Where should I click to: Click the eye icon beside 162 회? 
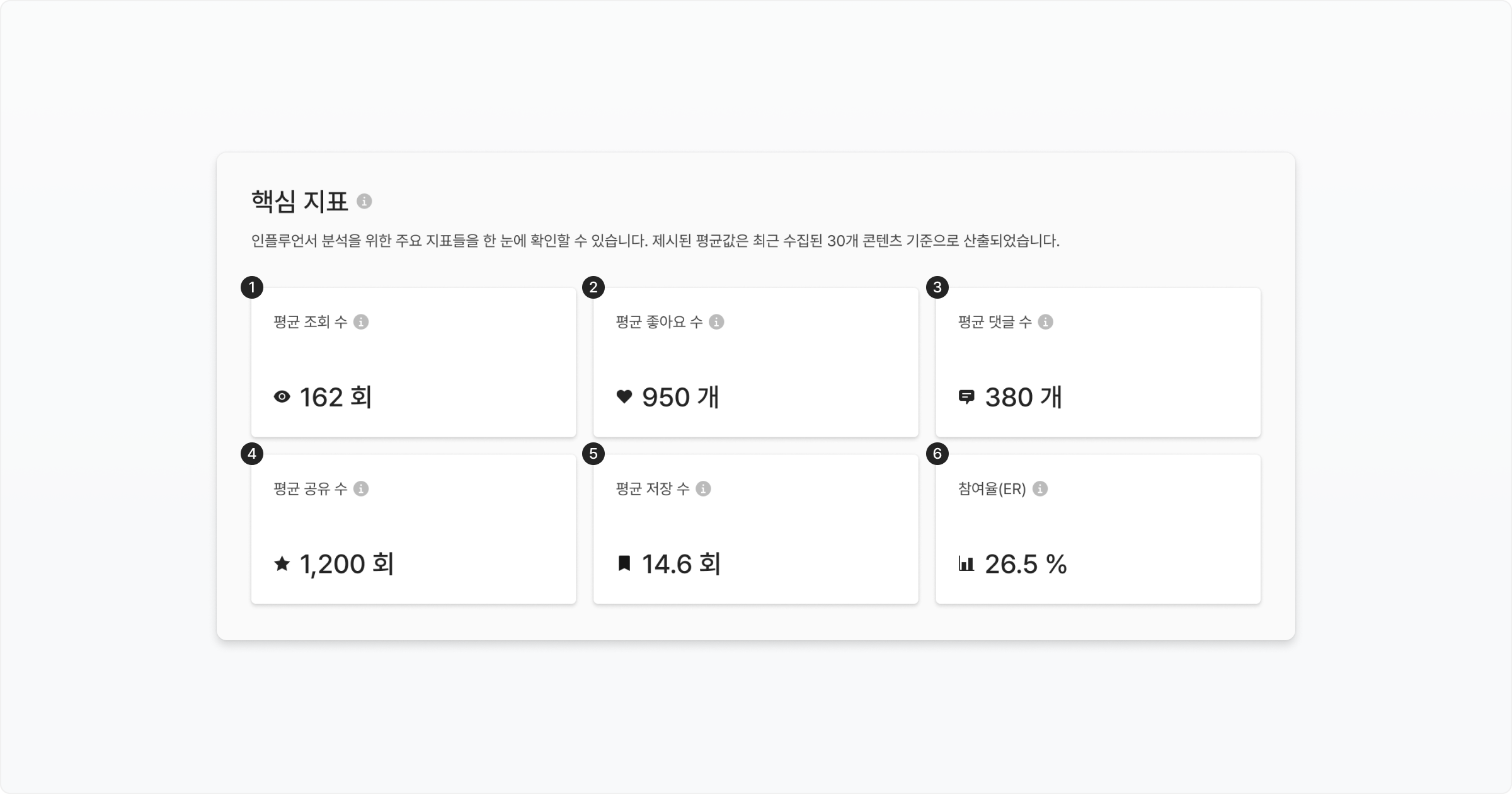pos(282,397)
